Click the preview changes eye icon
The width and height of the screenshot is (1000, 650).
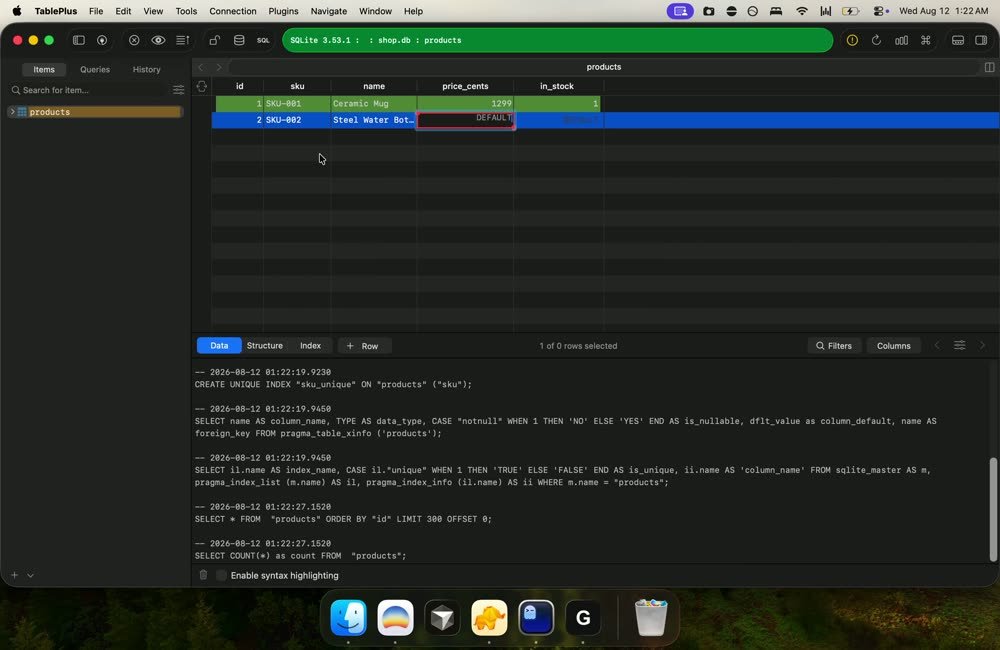158,40
